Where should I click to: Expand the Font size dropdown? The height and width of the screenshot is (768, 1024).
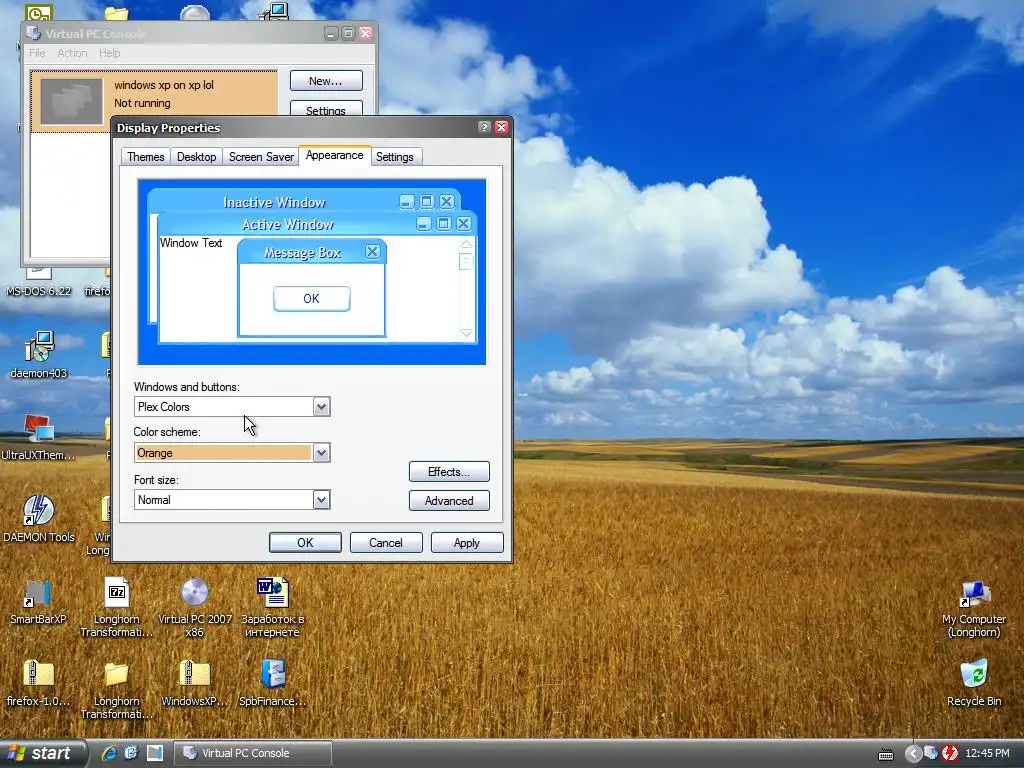(x=321, y=500)
